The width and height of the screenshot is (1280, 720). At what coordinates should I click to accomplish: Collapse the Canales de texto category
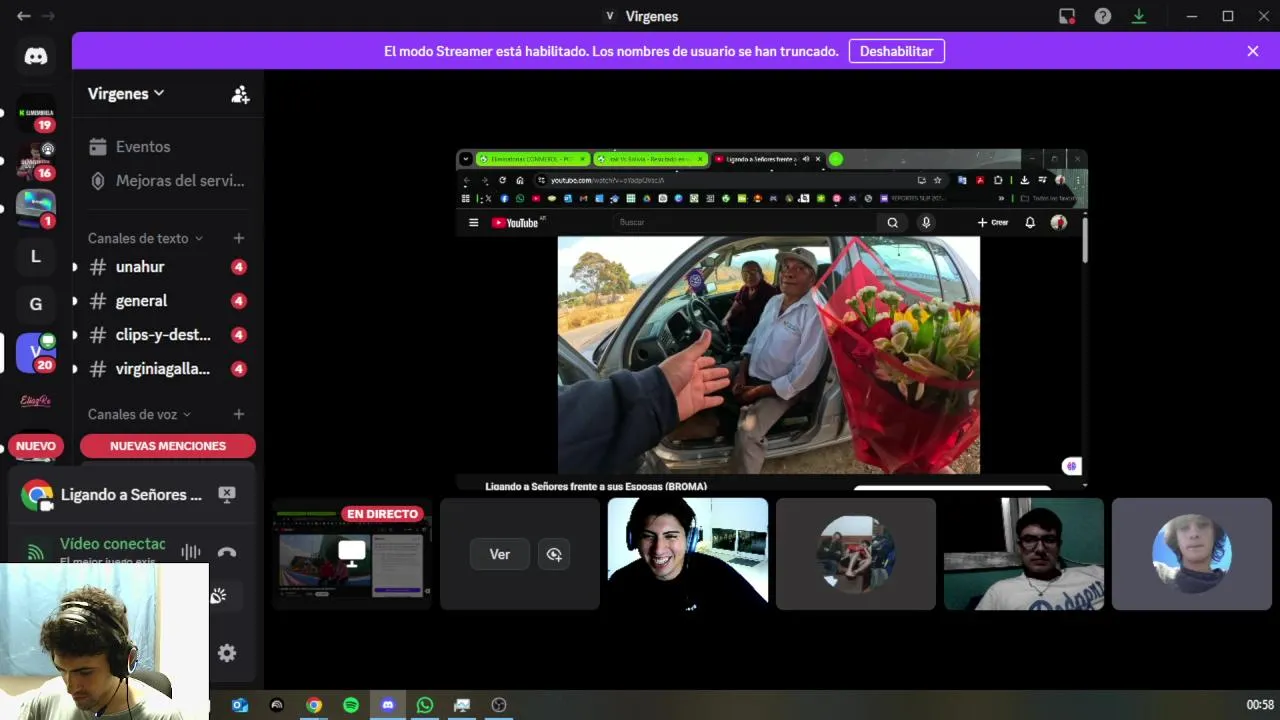[x=145, y=238]
